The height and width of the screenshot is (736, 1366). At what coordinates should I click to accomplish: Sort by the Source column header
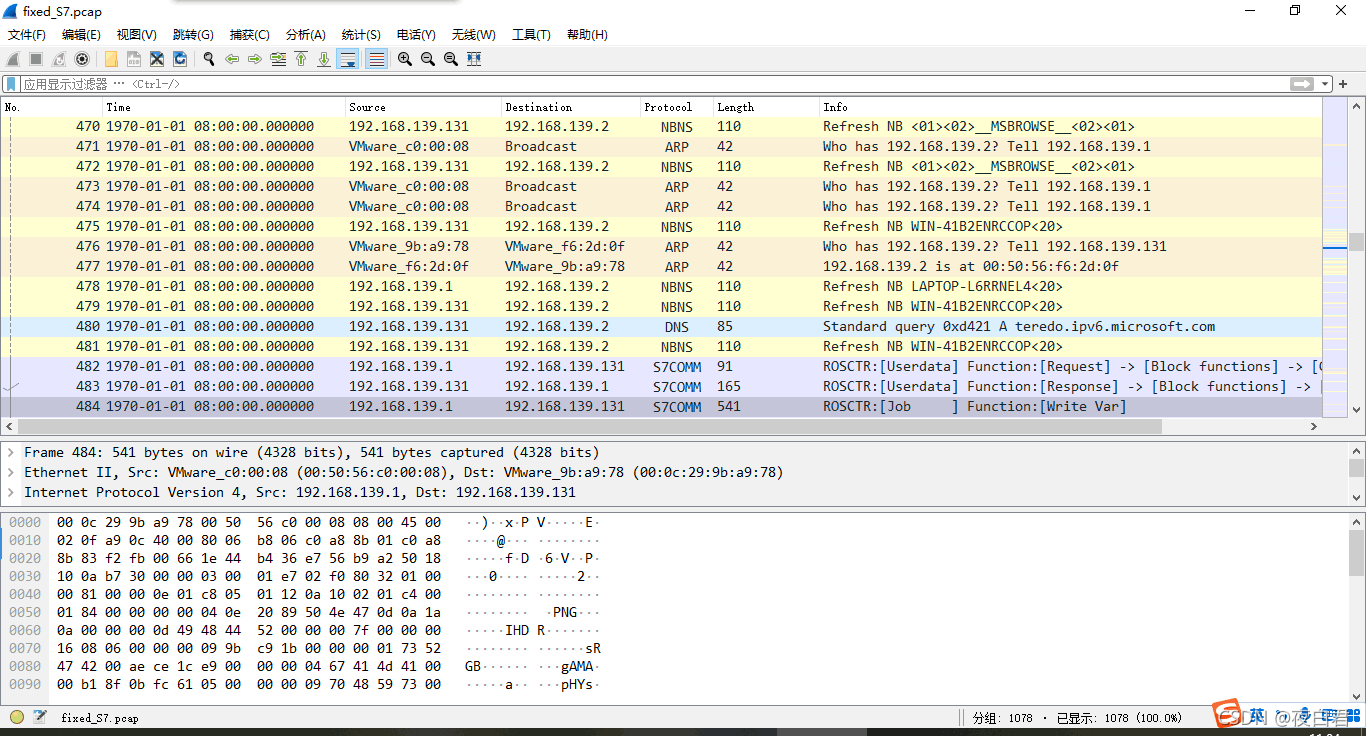pos(423,107)
